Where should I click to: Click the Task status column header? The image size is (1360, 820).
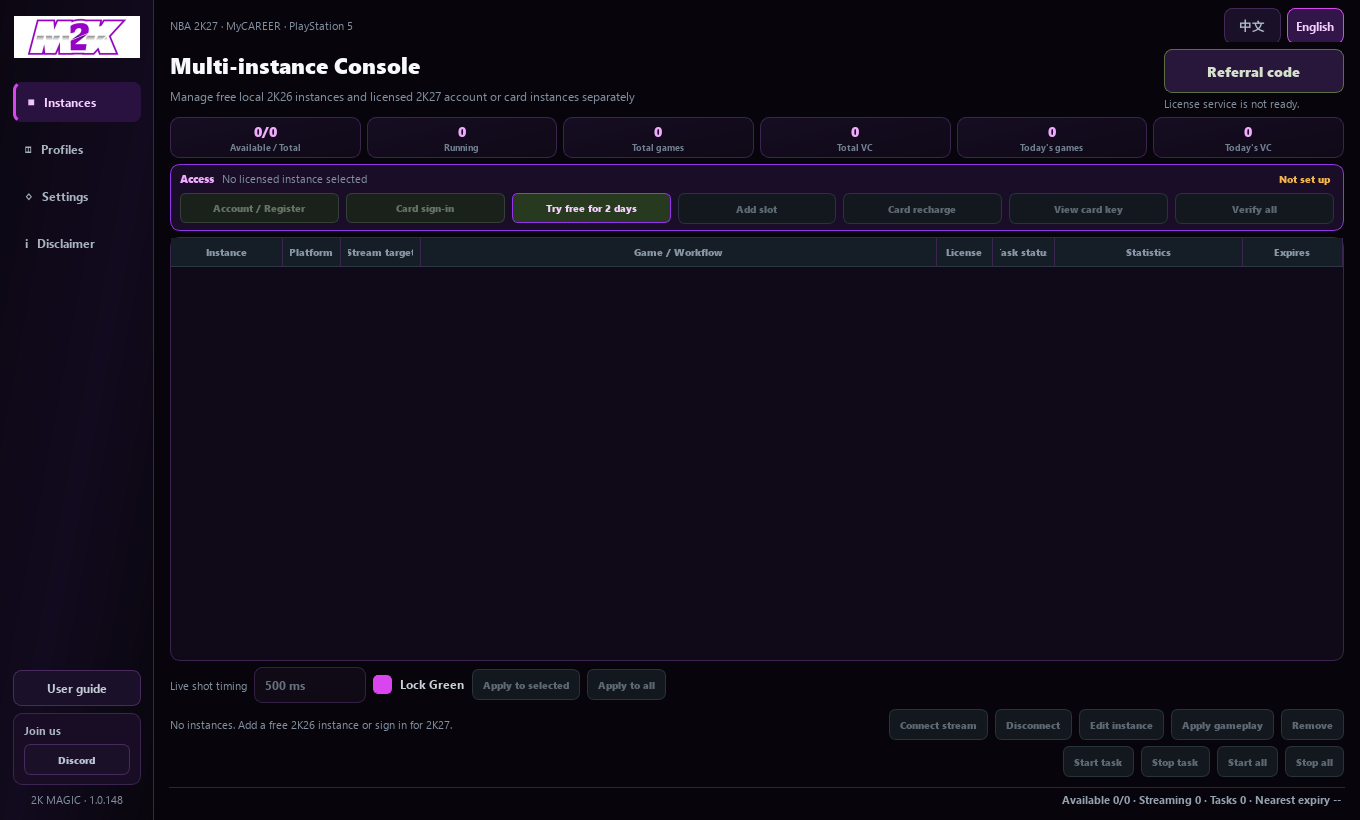click(1023, 252)
